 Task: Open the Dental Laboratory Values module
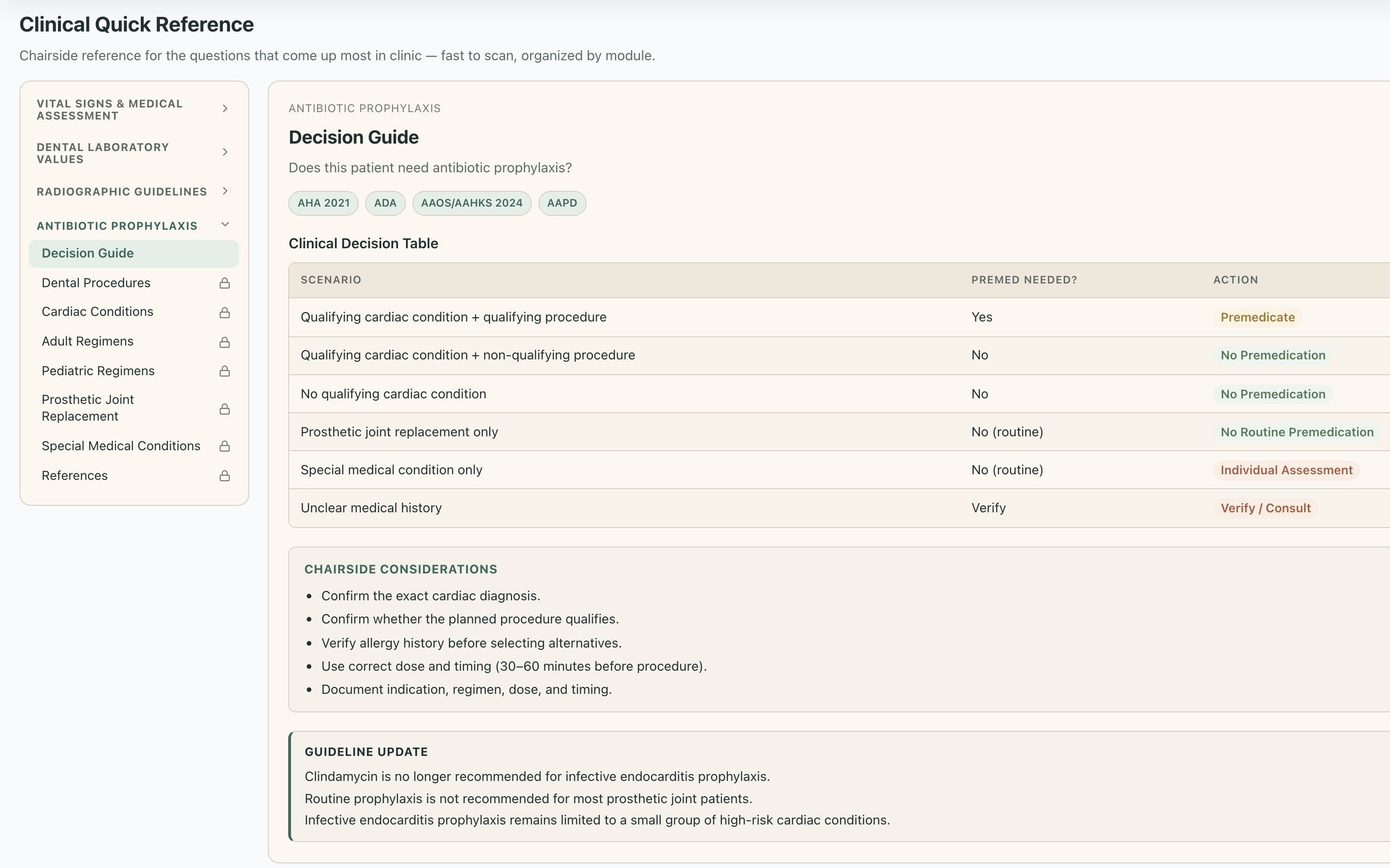134,153
